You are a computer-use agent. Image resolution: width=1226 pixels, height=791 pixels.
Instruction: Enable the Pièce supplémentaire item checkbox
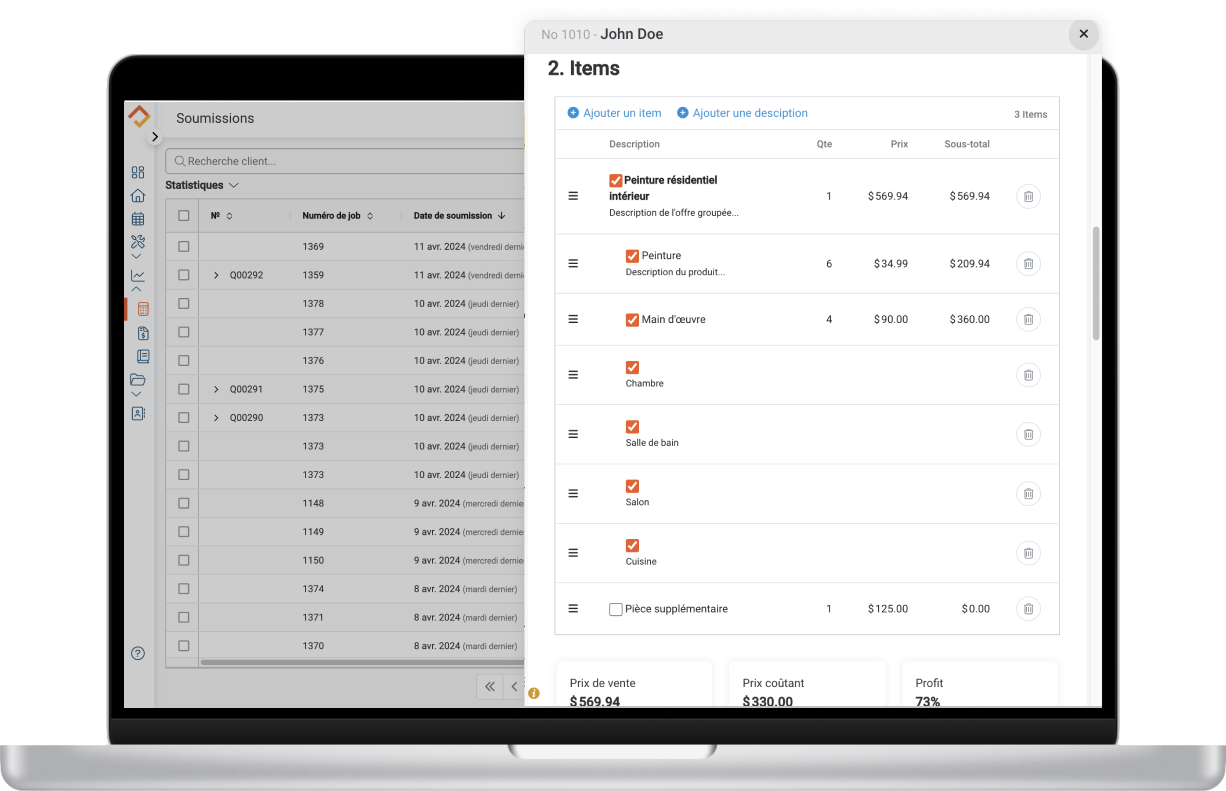coord(615,608)
